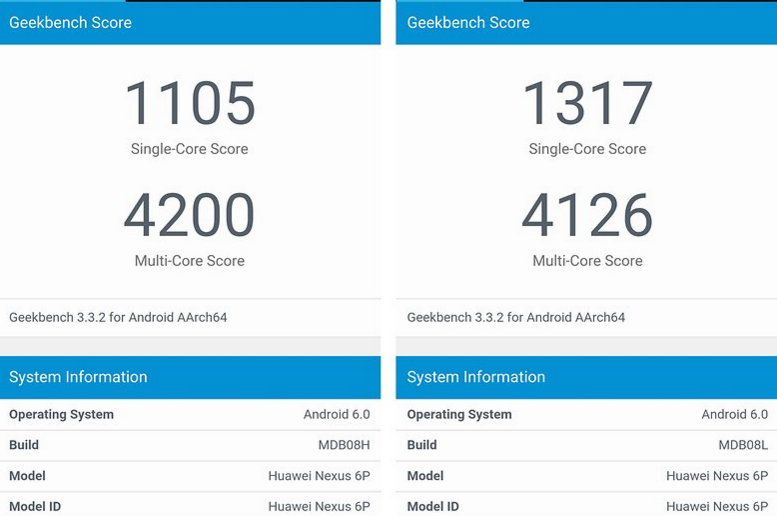Image resolution: width=777 pixels, height=516 pixels.
Task: Select the 4126 multi-core score value
Action: tap(587, 215)
